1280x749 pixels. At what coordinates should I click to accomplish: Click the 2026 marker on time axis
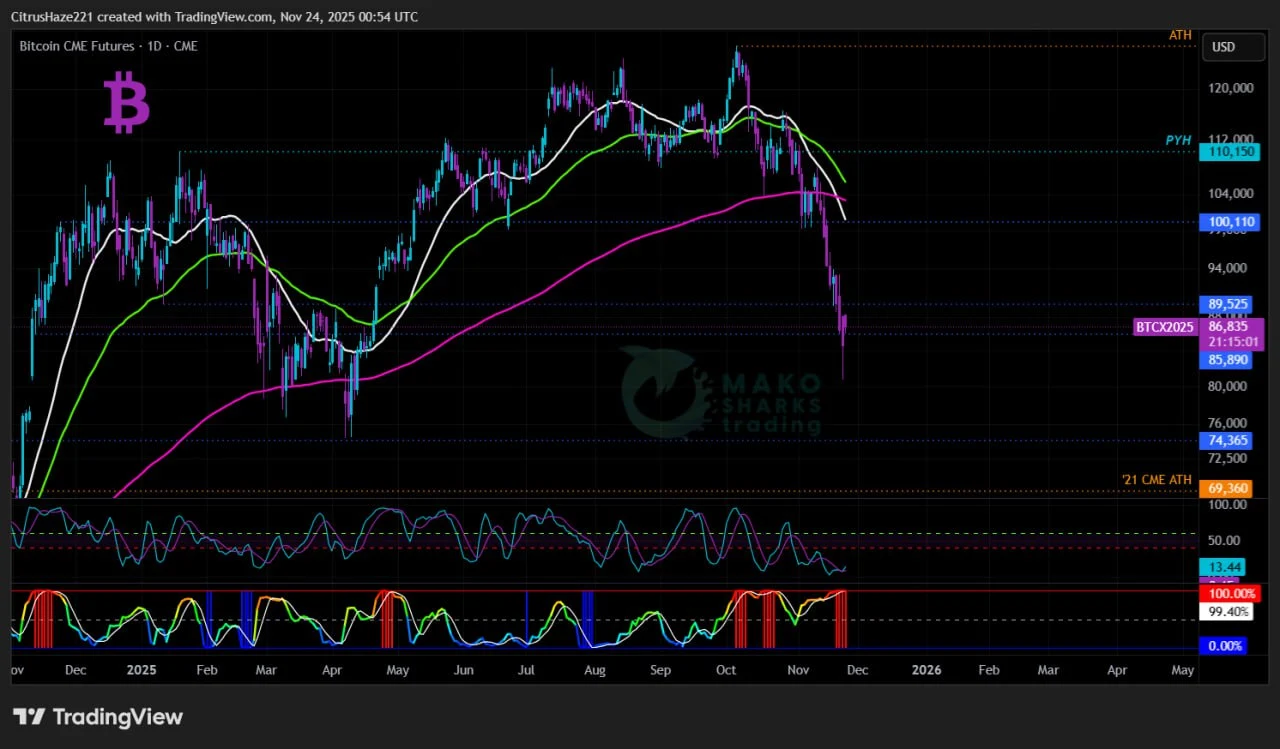pyautogui.click(x=927, y=669)
